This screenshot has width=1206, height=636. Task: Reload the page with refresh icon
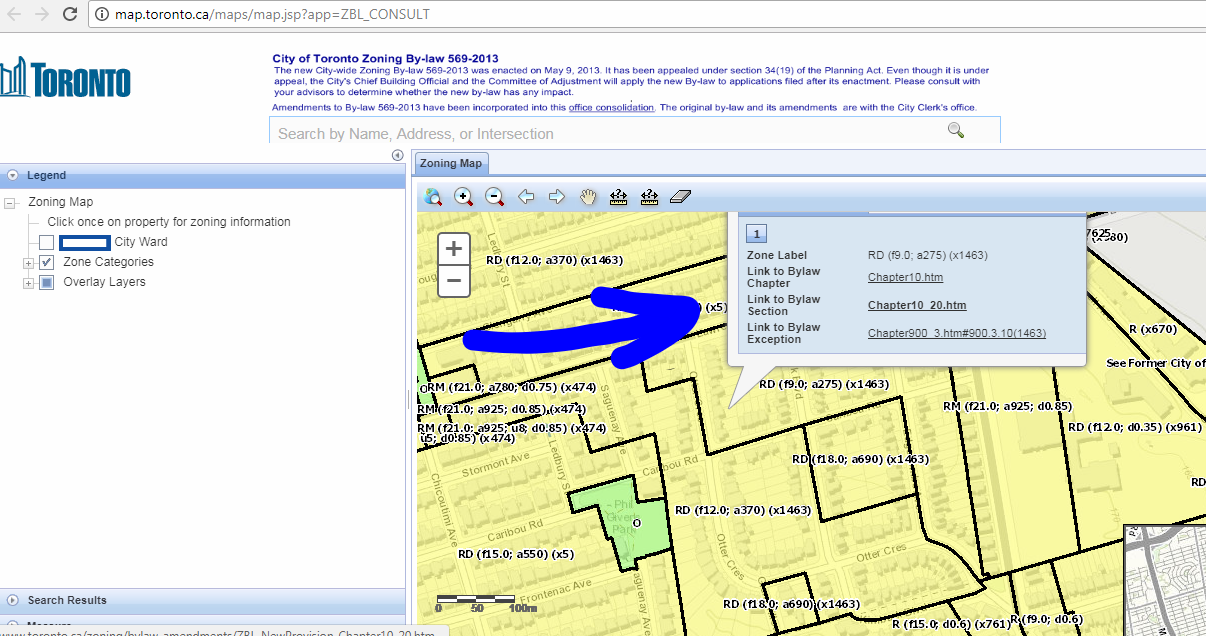(x=70, y=14)
